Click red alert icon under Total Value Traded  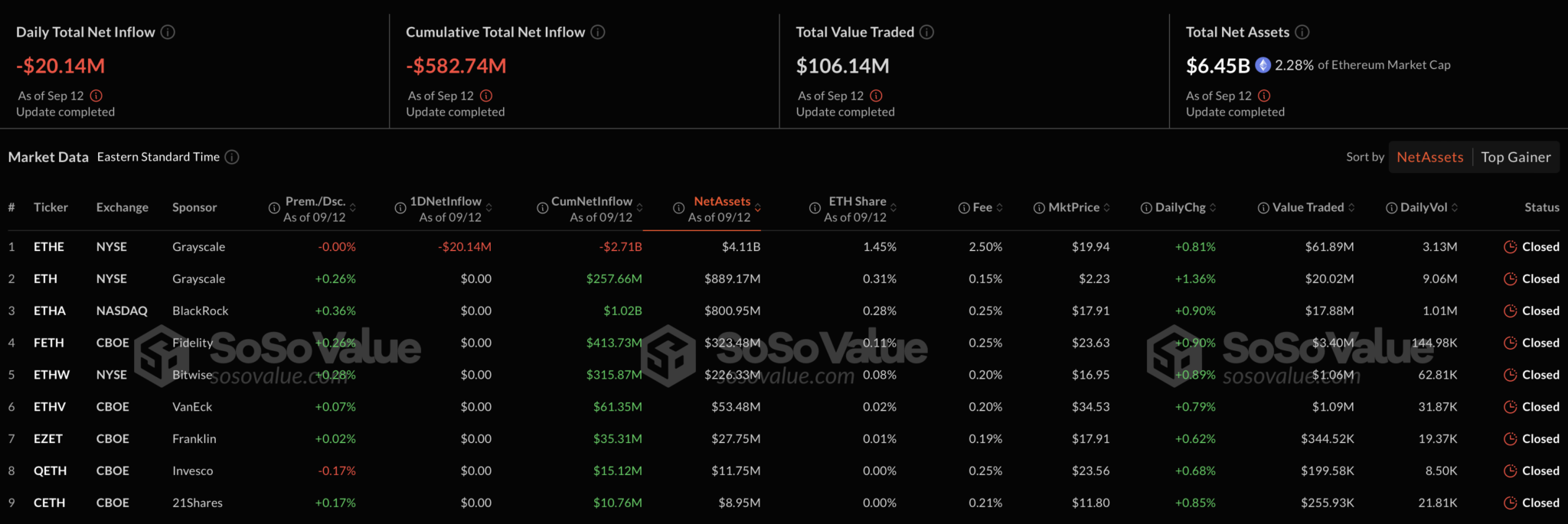coord(876,96)
